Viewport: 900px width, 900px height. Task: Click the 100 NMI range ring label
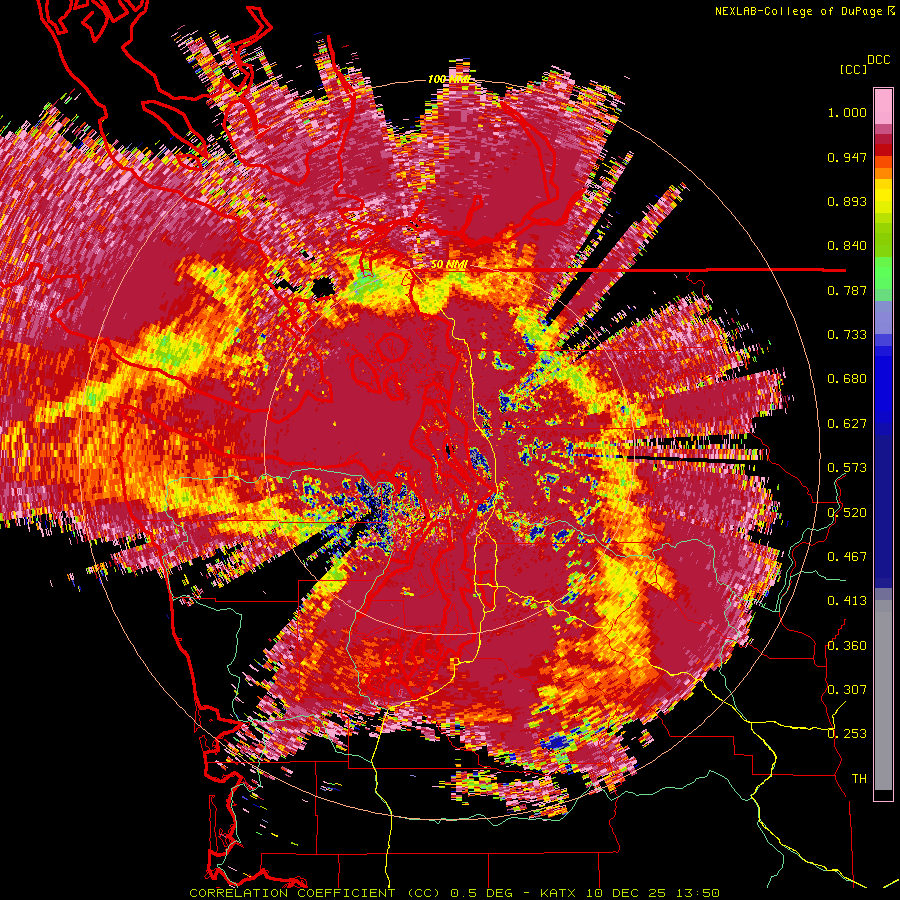click(448, 79)
